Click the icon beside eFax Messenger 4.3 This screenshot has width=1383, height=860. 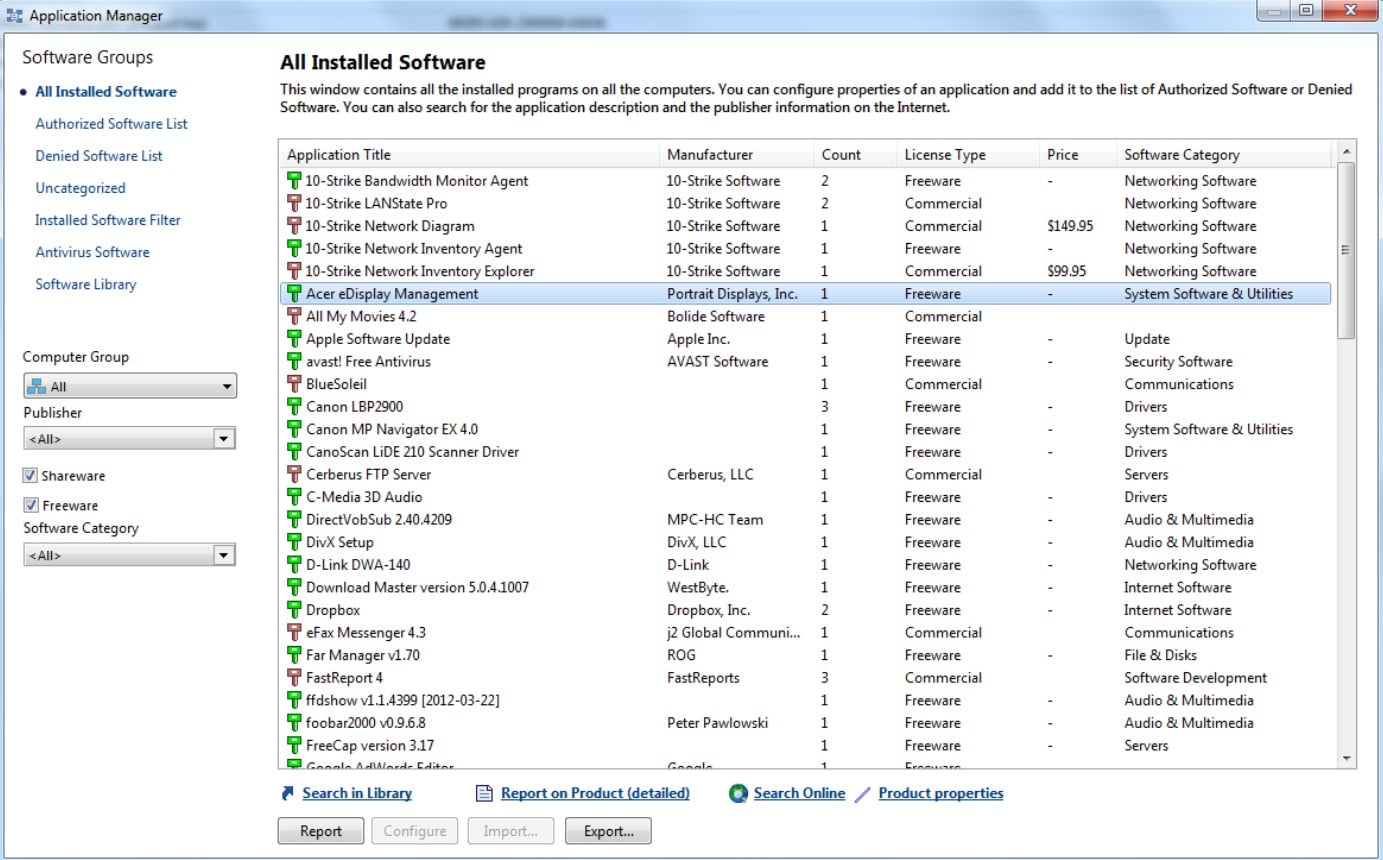[x=294, y=632]
